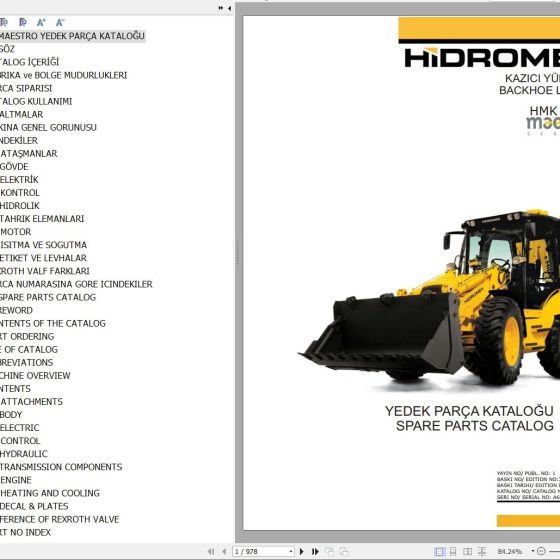This screenshot has width=560, height=560.
Task: Click the double-arrow expand icon above the bookmarks
Action: 221,8
